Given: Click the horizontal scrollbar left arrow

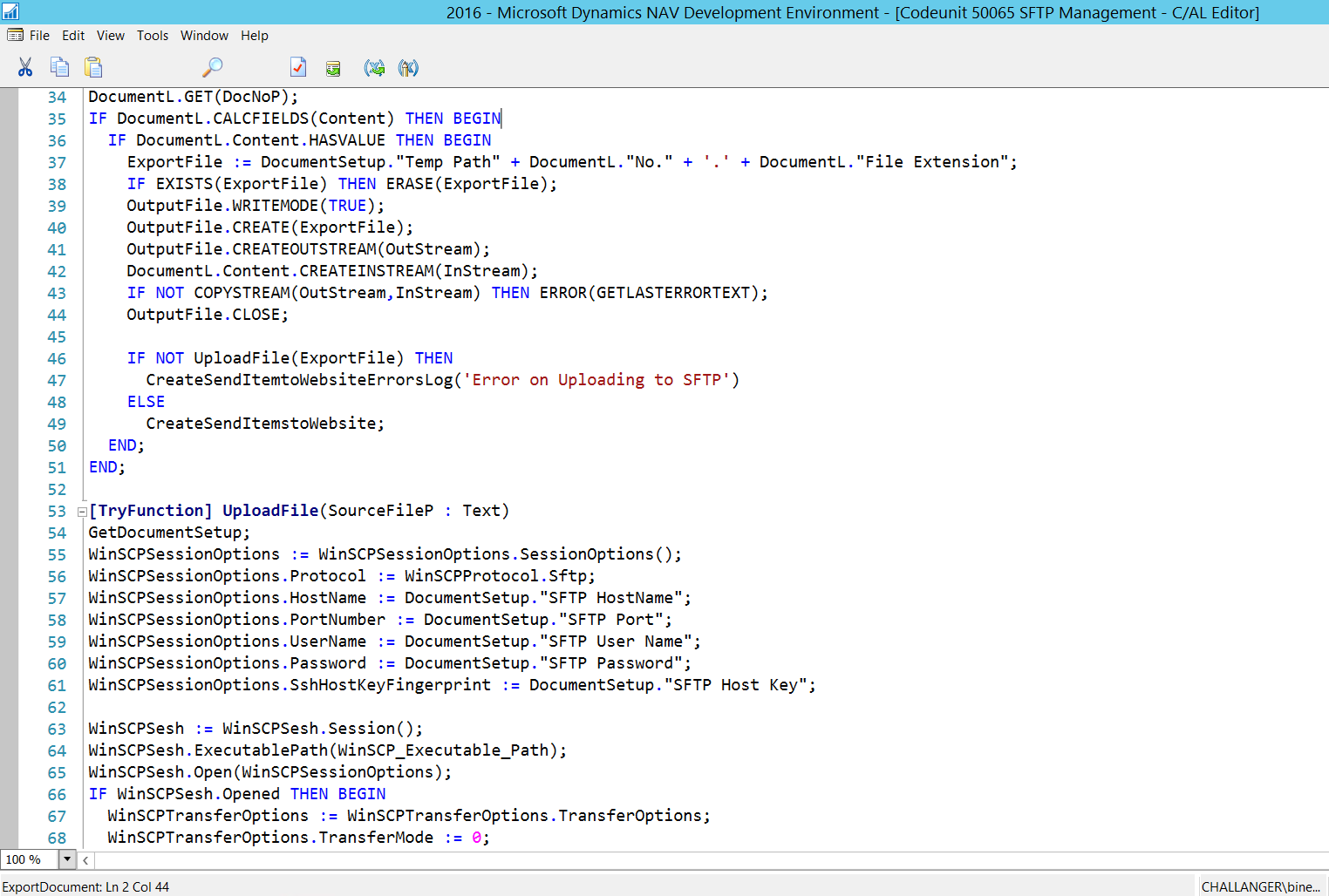Looking at the screenshot, I should pyautogui.click(x=85, y=859).
